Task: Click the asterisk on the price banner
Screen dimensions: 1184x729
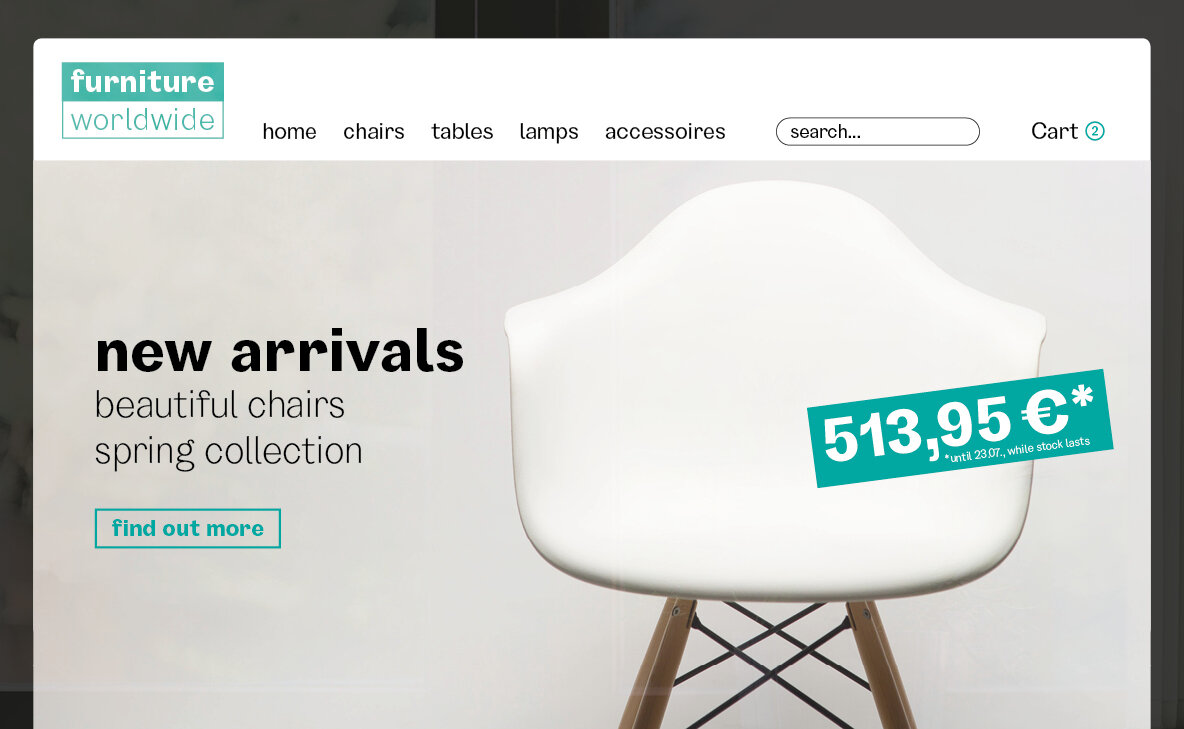Action: click(x=1082, y=395)
